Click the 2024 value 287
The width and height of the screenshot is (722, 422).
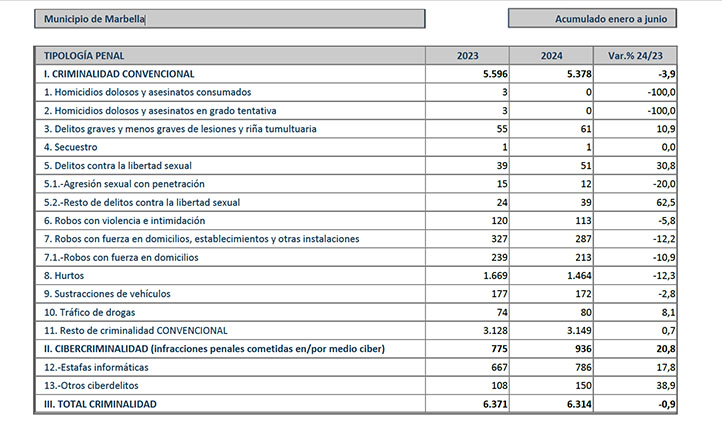point(583,239)
